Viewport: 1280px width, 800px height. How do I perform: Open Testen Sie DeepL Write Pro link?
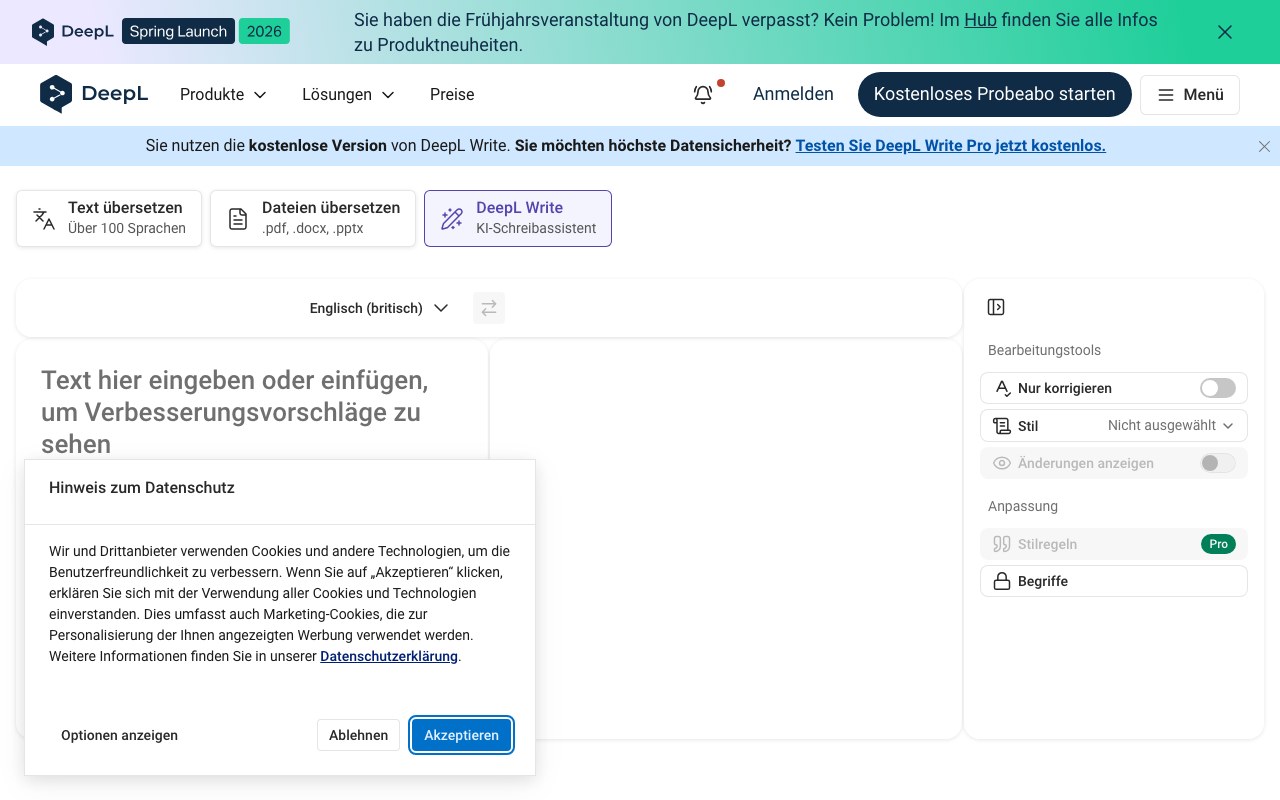tap(950, 146)
